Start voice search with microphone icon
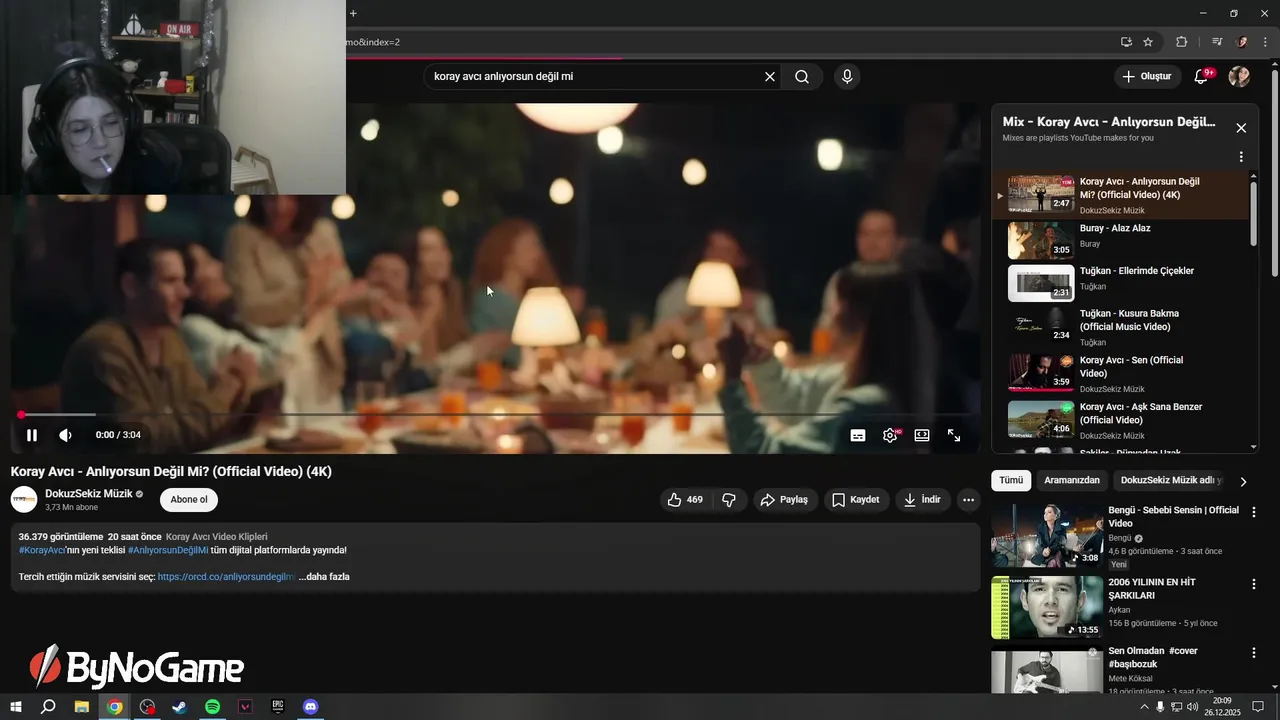1280x720 pixels. (847, 77)
